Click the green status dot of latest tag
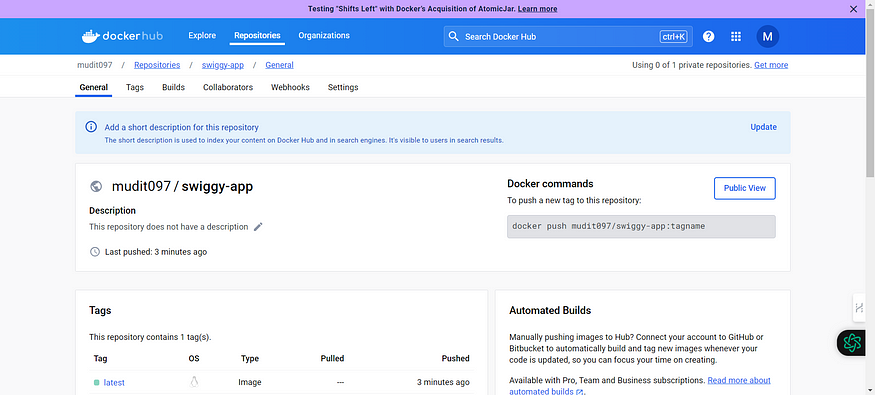This screenshot has height=395, width=875. coord(97,383)
